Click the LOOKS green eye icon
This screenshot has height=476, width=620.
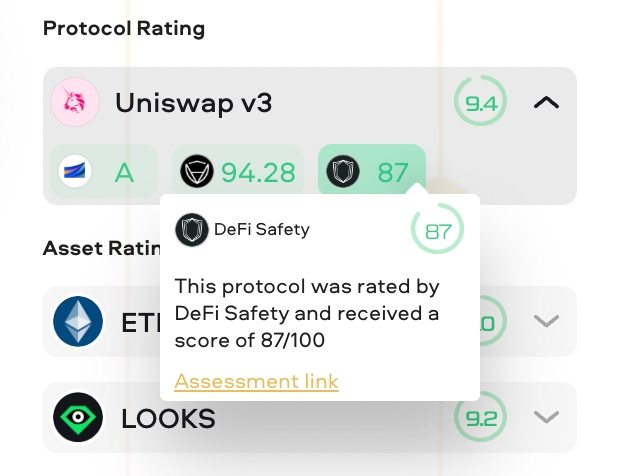tap(78, 417)
